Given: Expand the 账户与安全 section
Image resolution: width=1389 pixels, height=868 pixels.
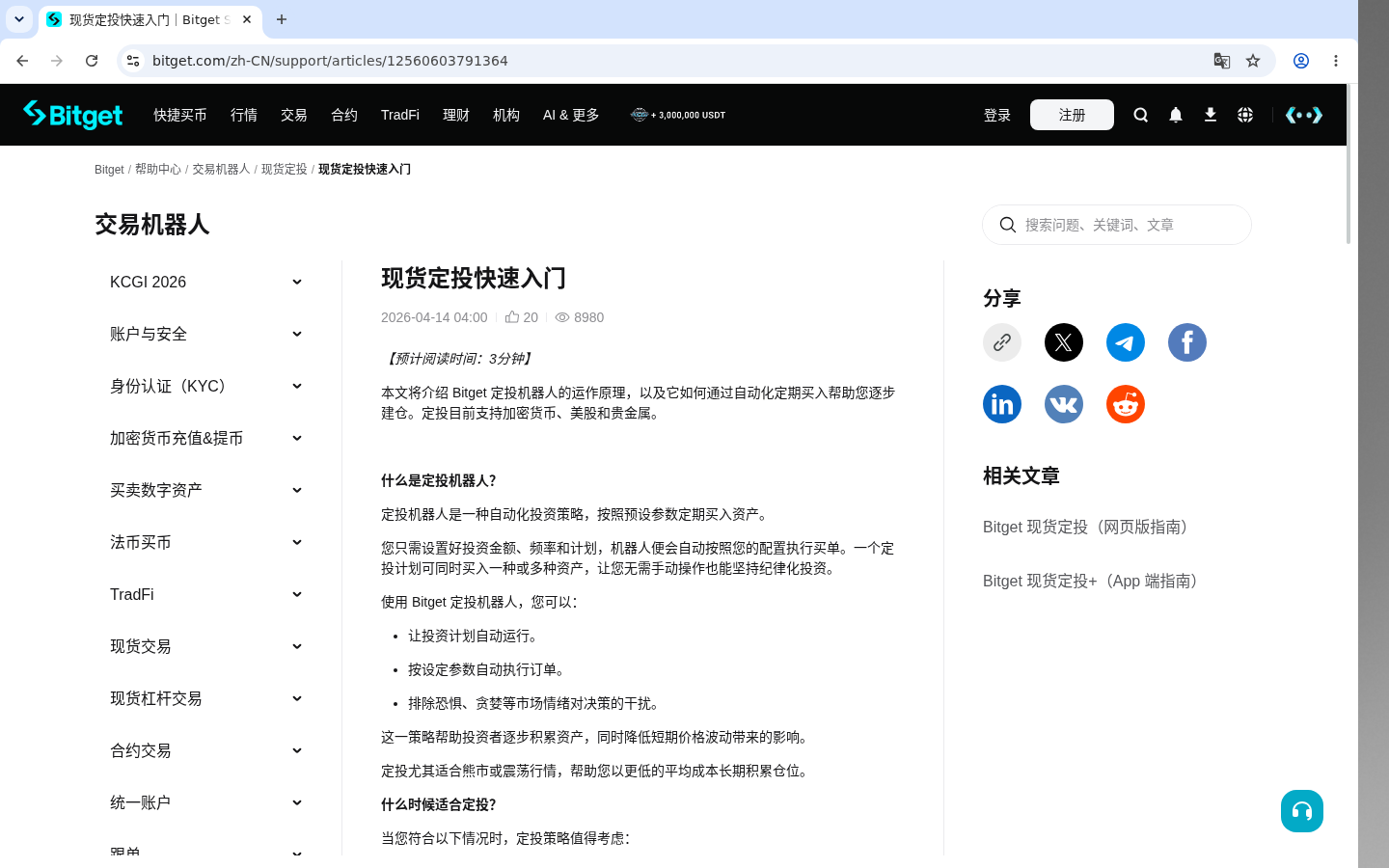Looking at the screenshot, I should coord(206,334).
